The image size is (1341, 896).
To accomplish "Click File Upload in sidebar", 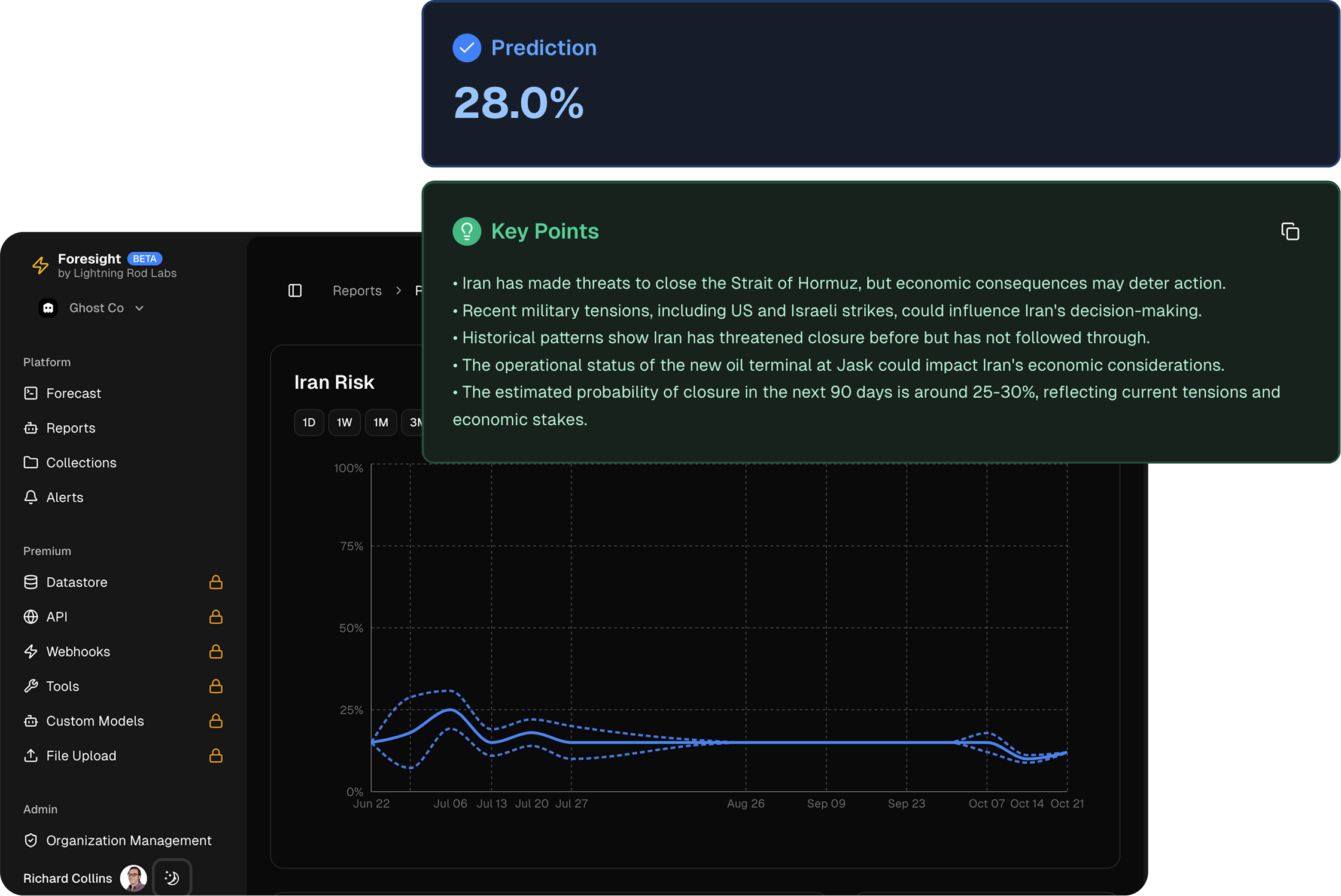I will pyautogui.click(x=81, y=755).
